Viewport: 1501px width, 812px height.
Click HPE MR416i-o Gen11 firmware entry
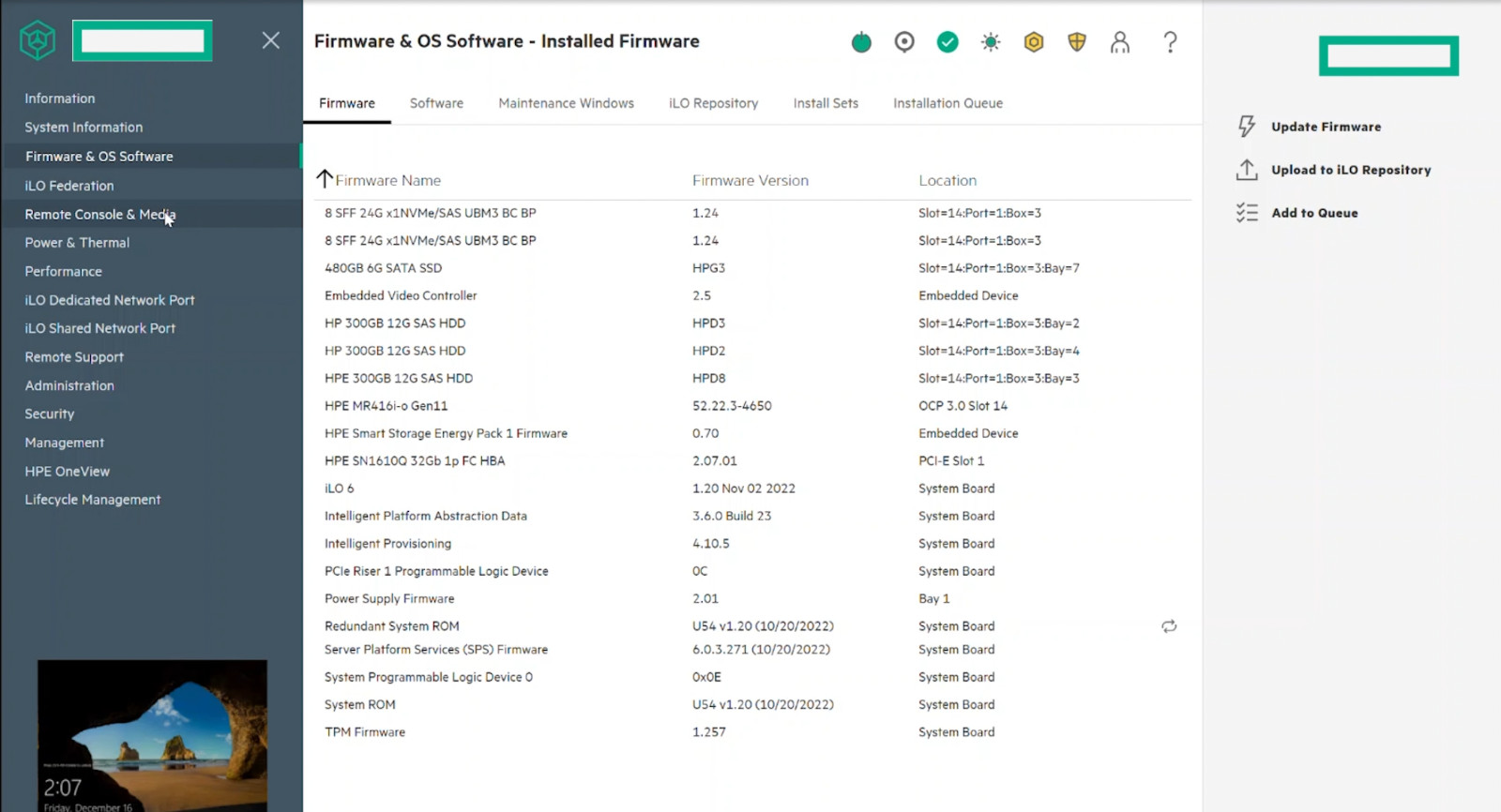pos(387,406)
